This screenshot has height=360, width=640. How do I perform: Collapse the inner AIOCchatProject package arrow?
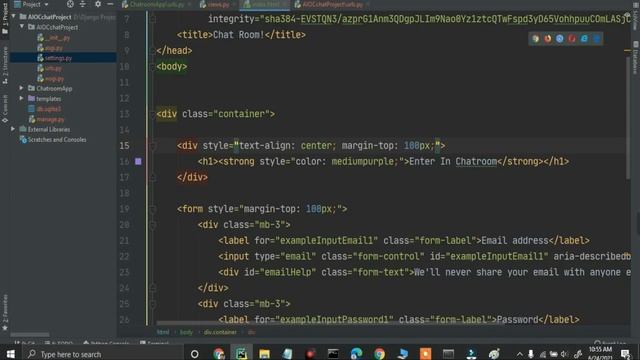(22, 27)
